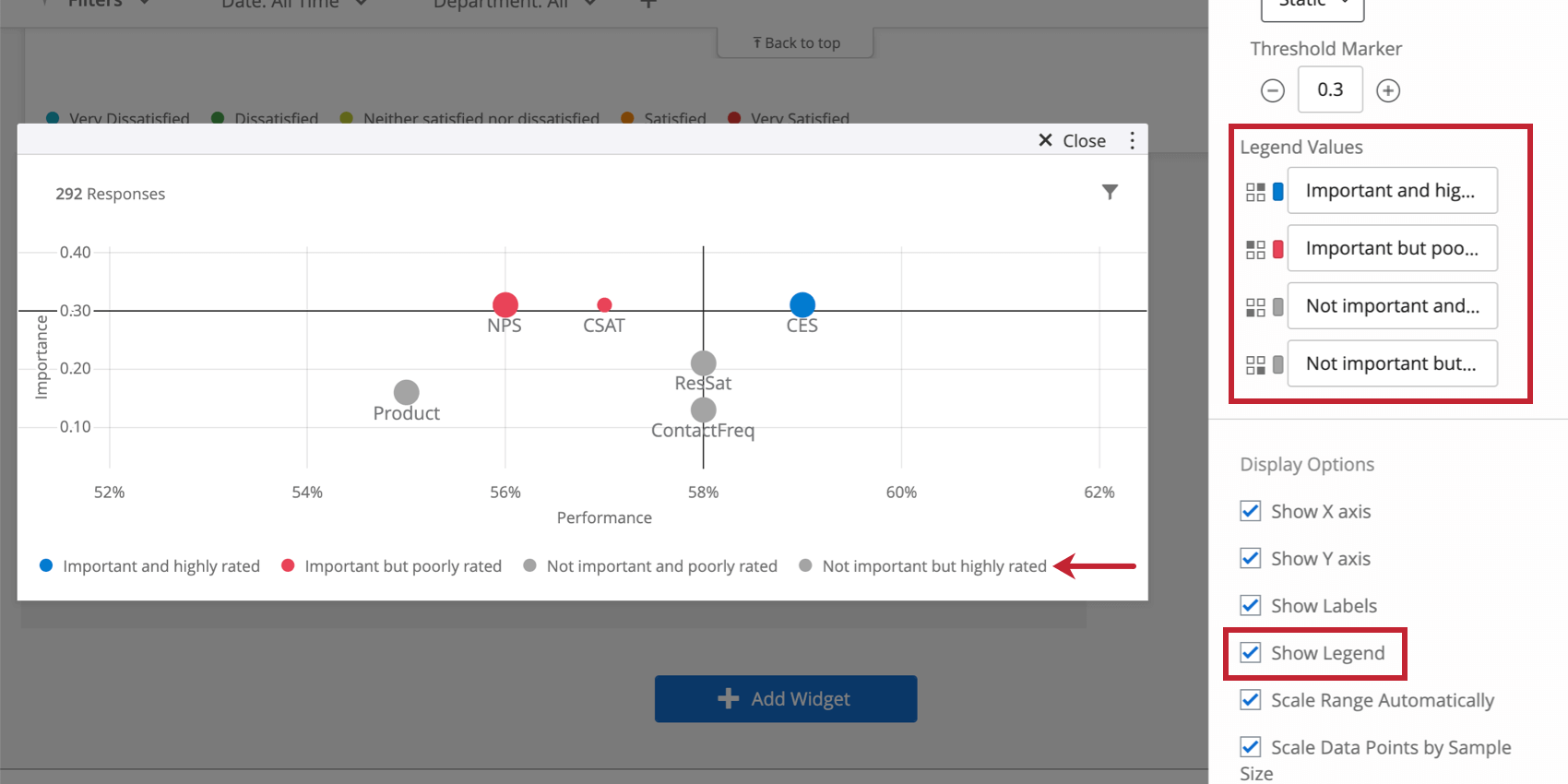The image size is (1568, 784).
Task: Disable the Show Labels checkbox
Action: [x=1251, y=605]
